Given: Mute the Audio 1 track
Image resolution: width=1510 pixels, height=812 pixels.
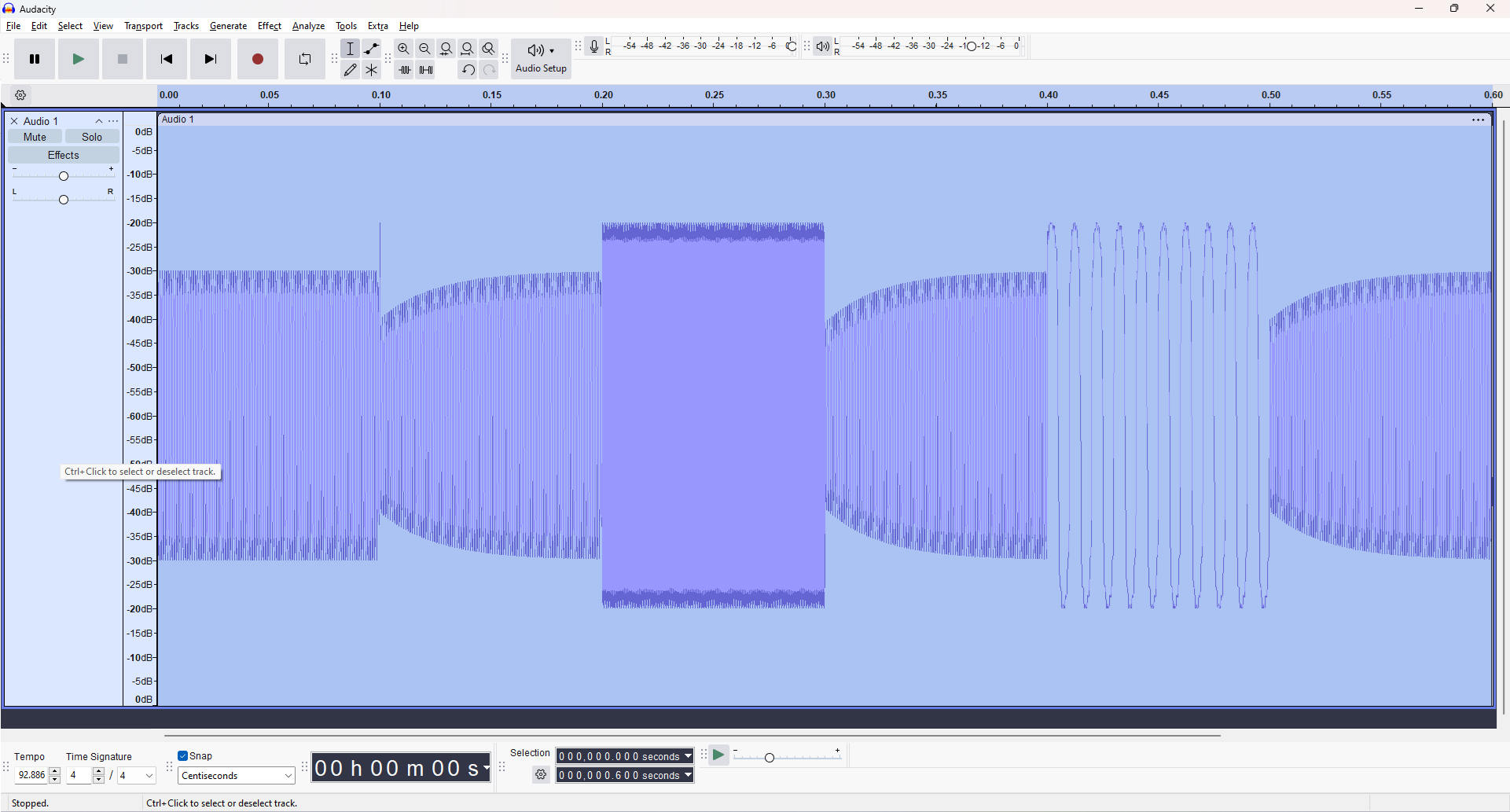Looking at the screenshot, I should click(34, 136).
